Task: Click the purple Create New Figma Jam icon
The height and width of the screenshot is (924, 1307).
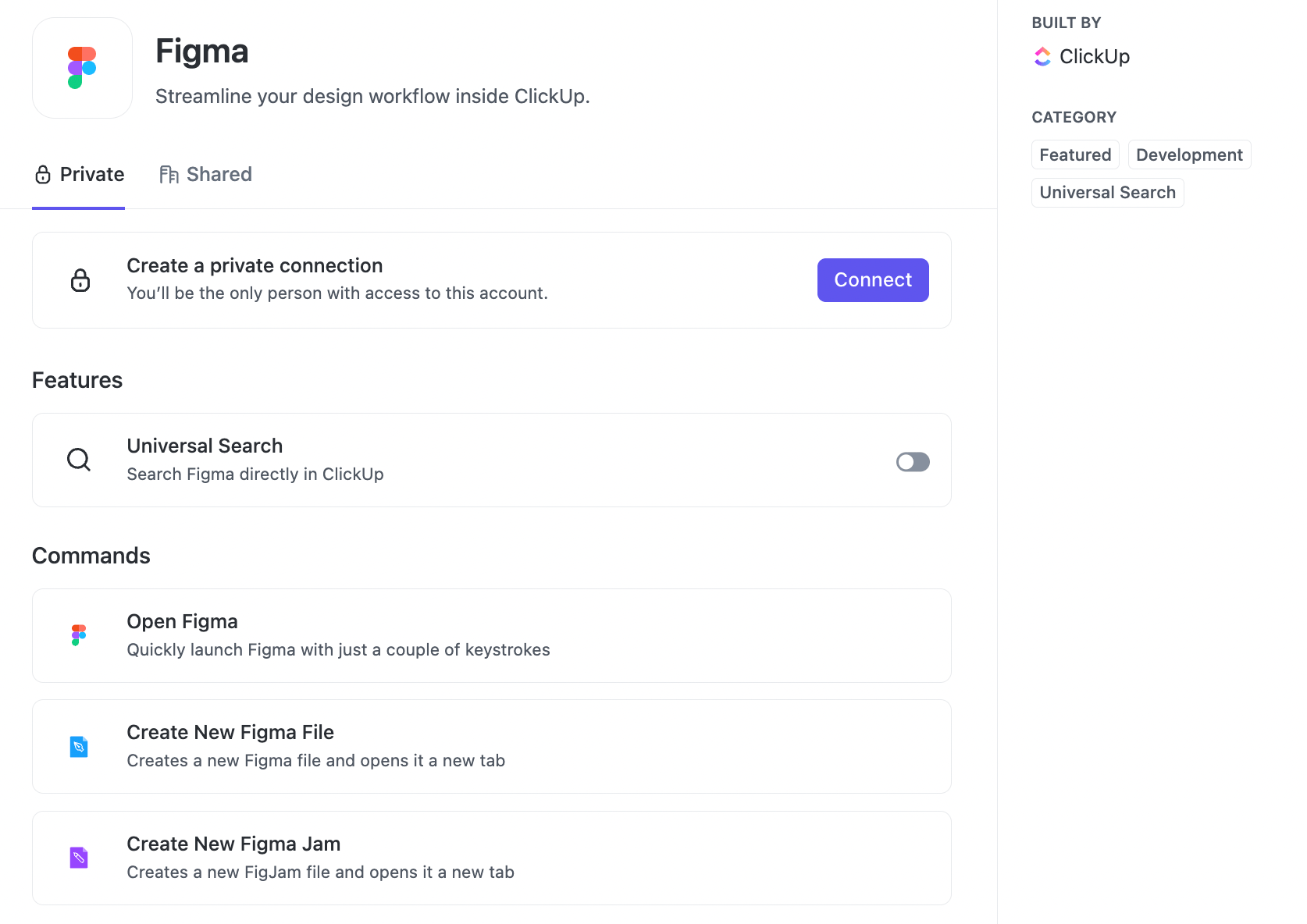Action: (78, 857)
